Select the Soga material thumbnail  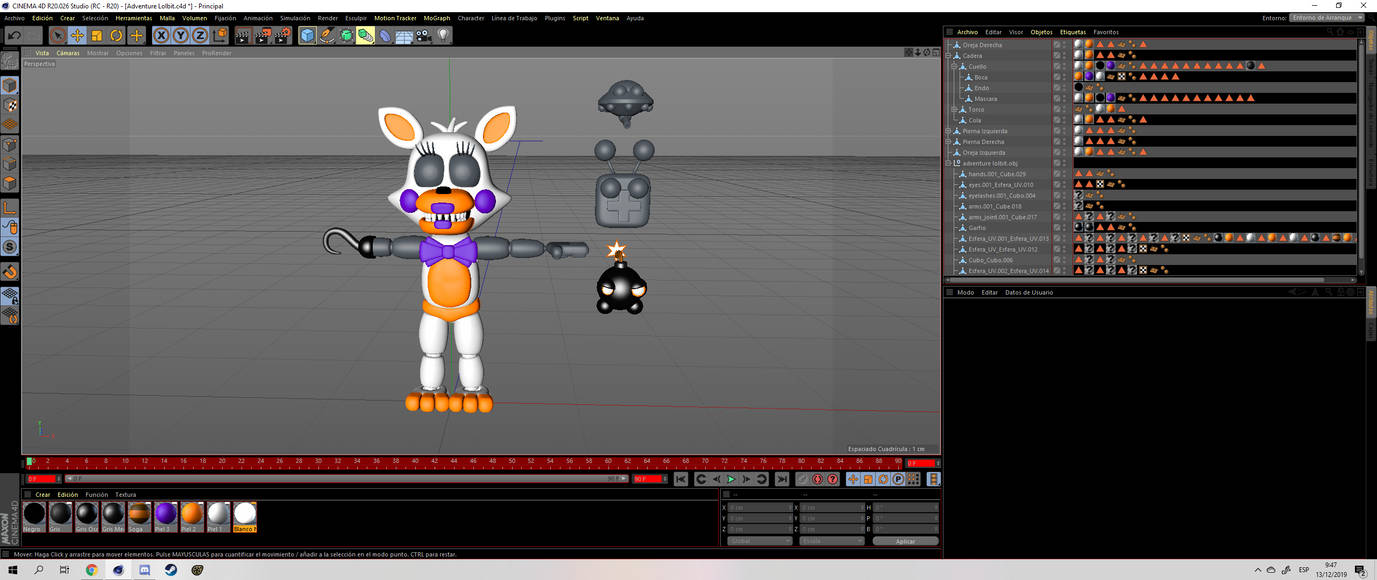tap(139, 516)
